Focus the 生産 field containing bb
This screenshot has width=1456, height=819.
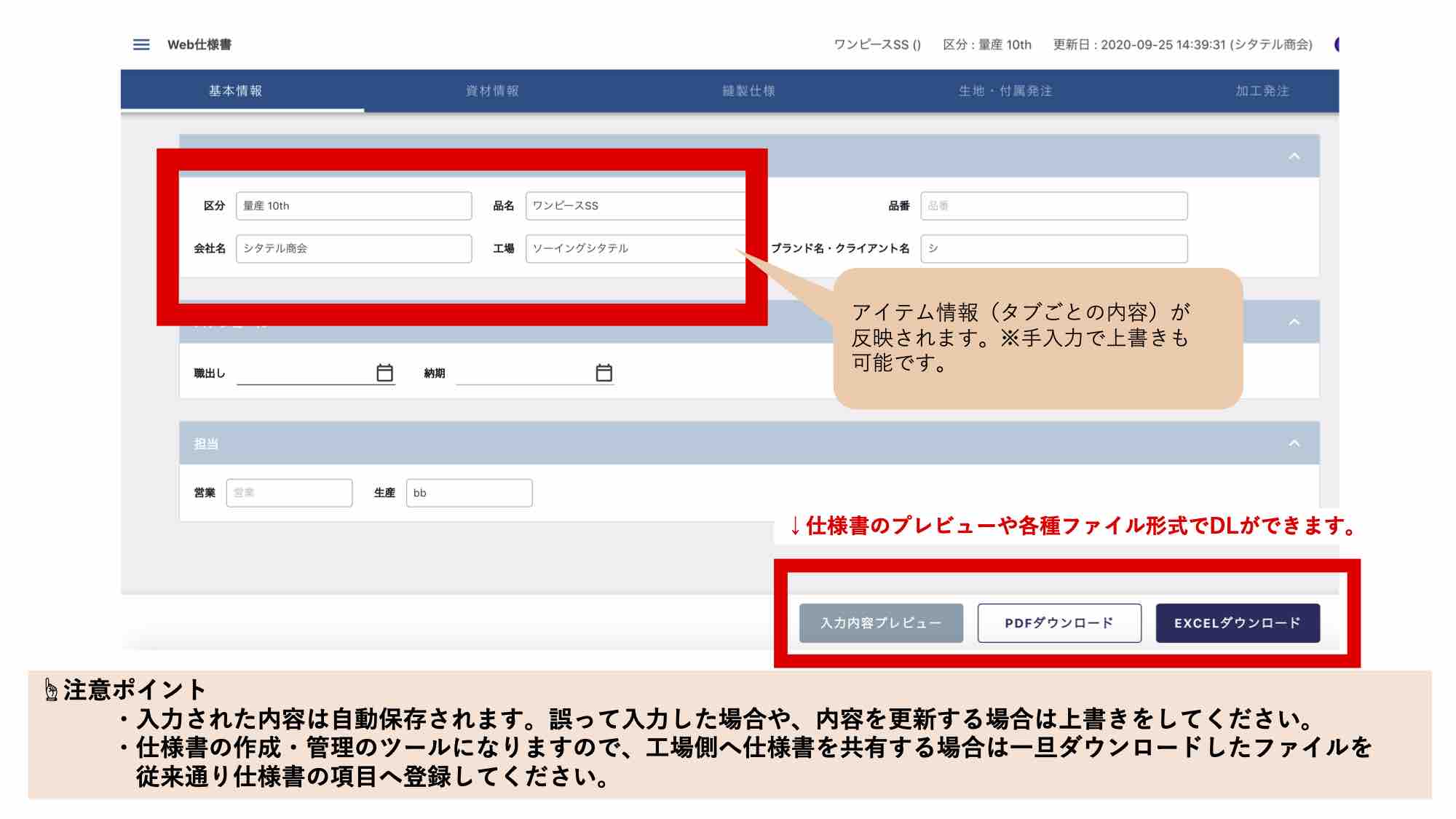click(x=469, y=493)
